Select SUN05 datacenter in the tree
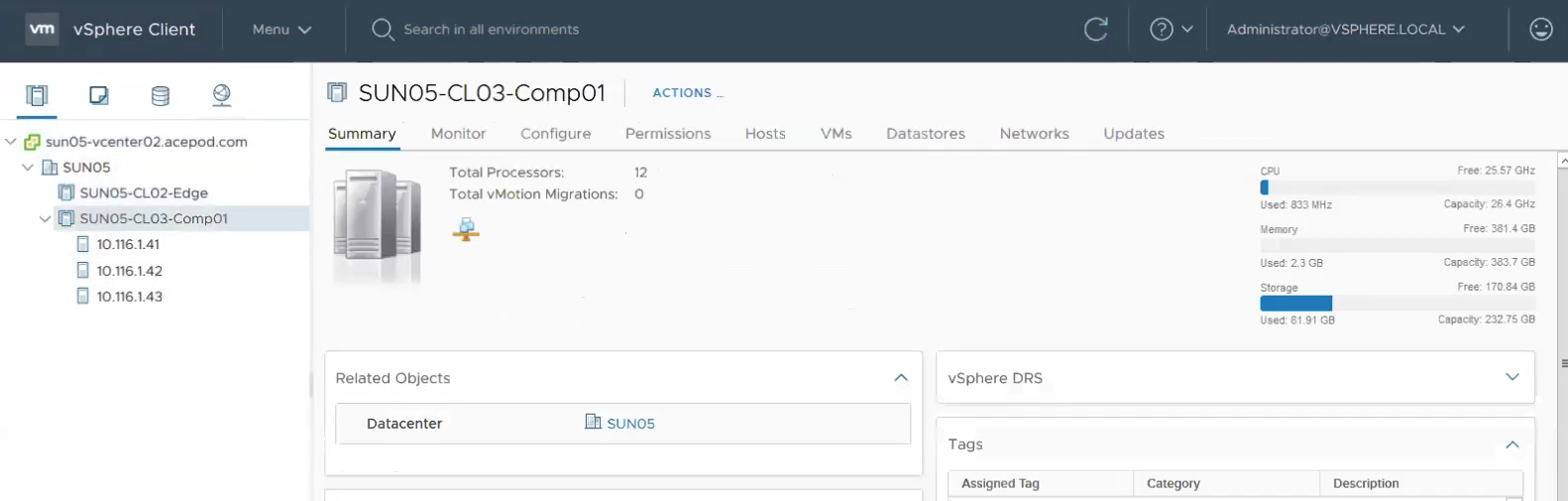This screenshot has width=1568, height=501. point(86,168)
